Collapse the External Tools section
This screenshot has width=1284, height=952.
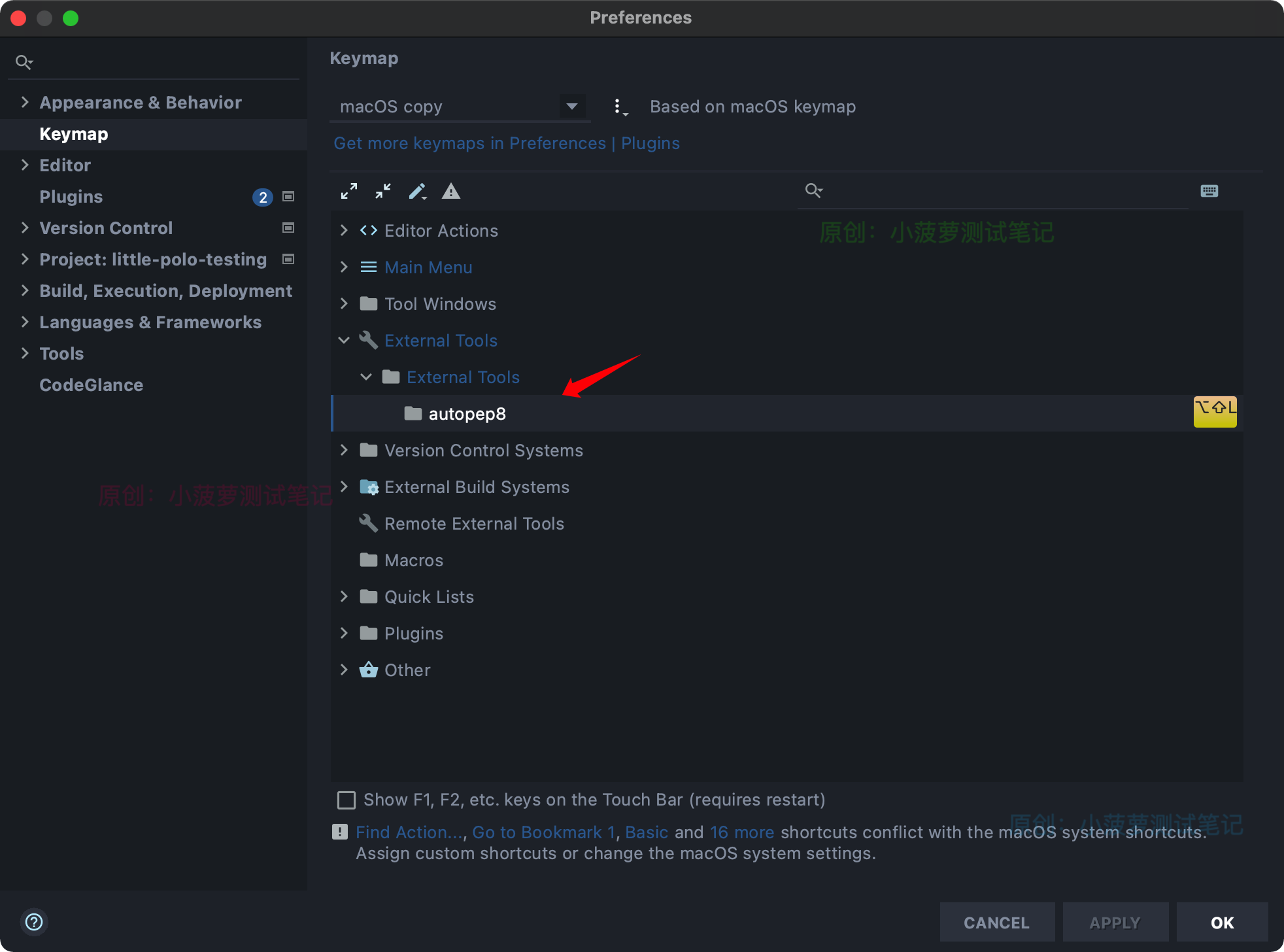[344, 340]
